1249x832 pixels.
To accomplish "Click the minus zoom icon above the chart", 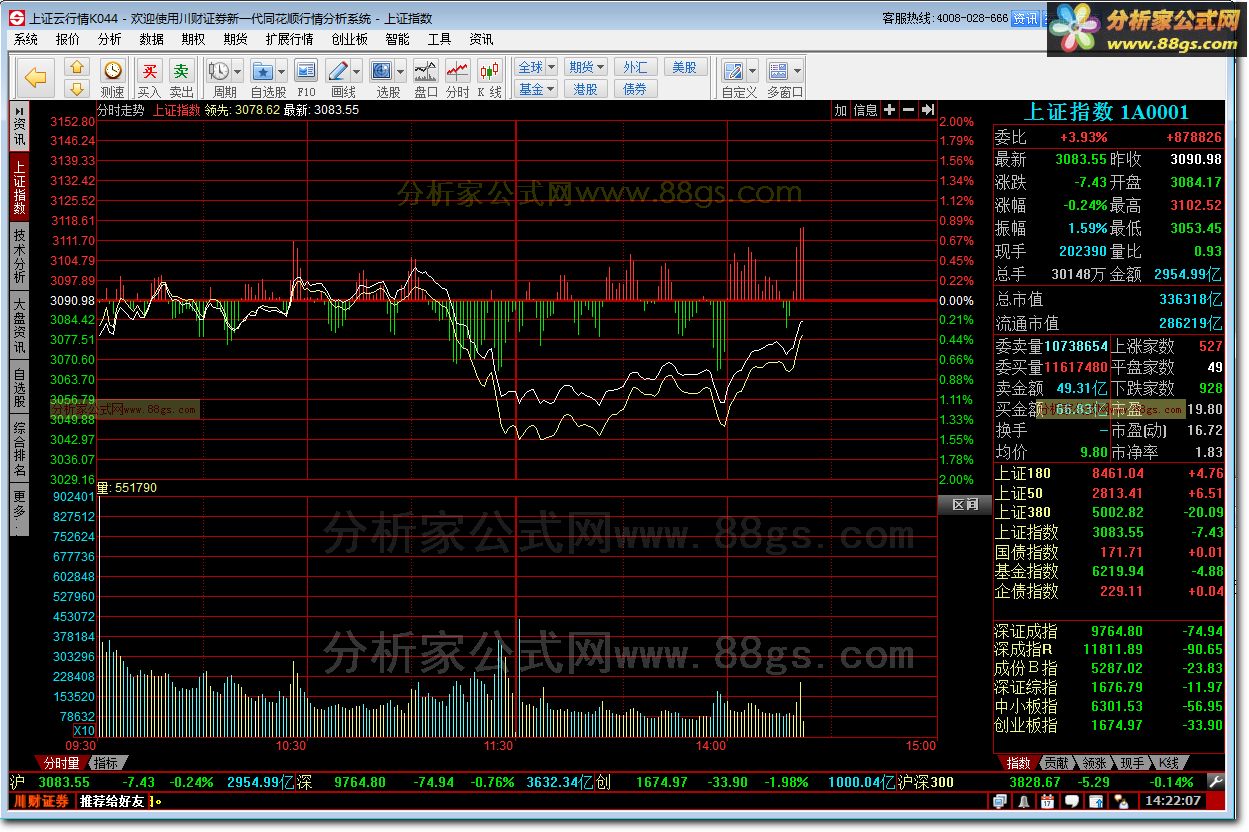I will (x=908, y=110).
